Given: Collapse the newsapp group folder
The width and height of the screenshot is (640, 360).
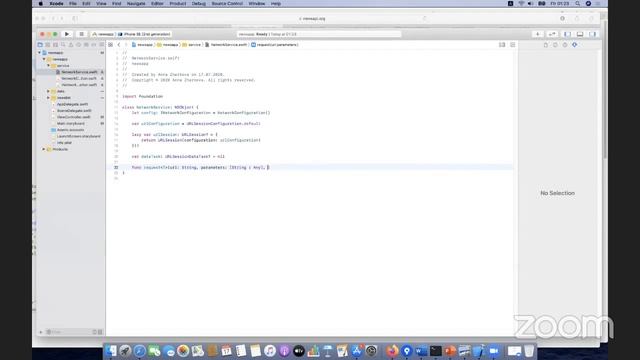Looking at the screenshot, I should click(44, 59).
